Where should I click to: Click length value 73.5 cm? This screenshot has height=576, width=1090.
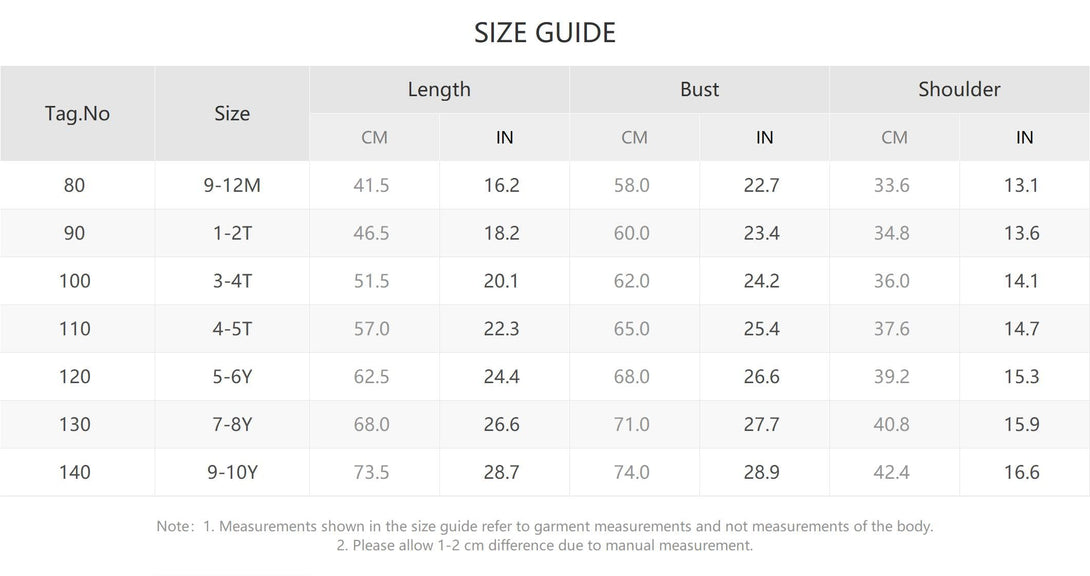371,472
